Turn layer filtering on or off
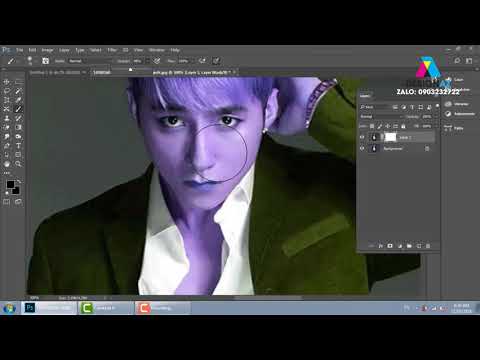The image size is (480, 360). pos(437,106)
